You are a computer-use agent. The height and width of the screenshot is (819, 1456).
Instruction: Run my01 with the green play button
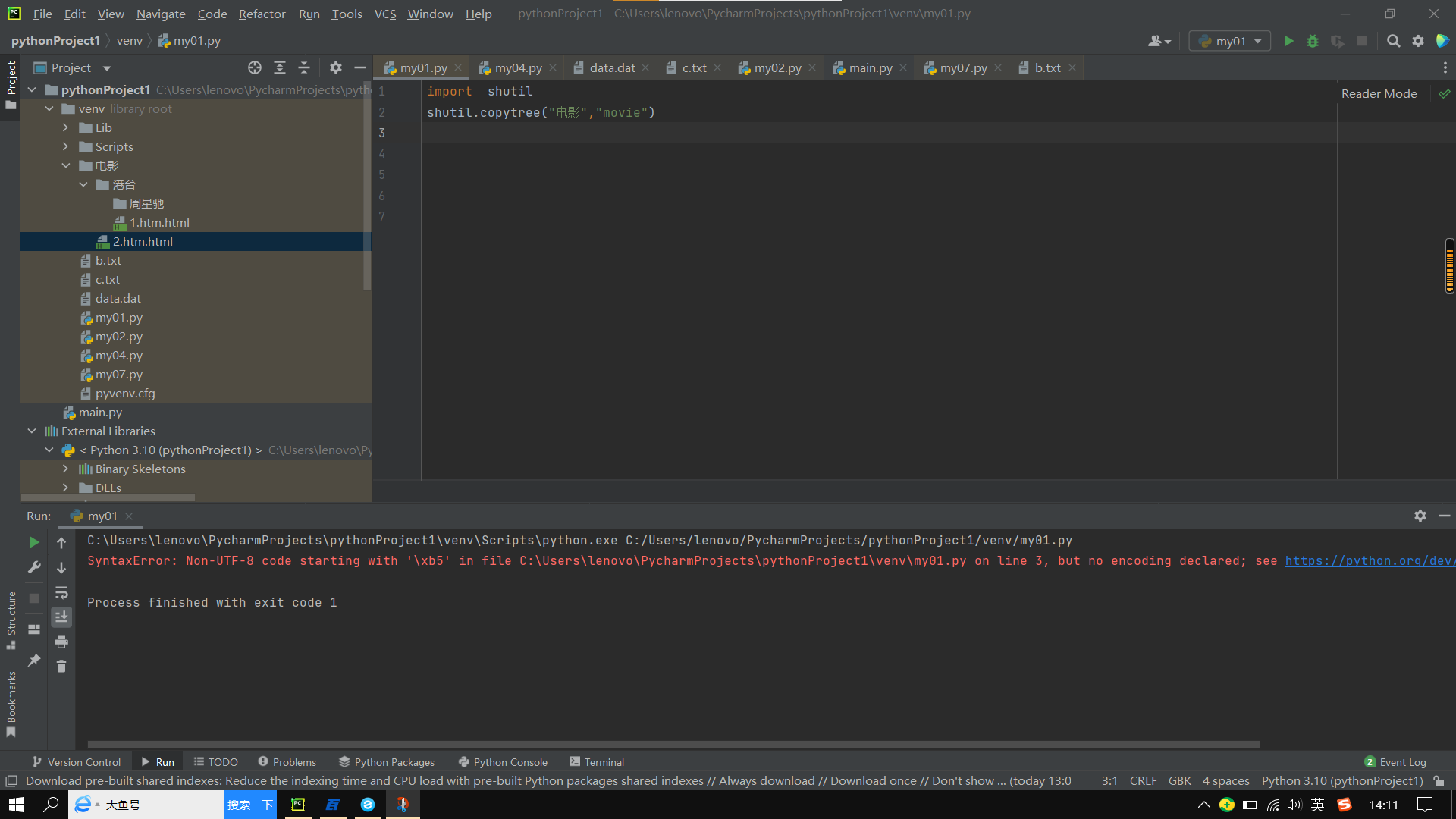click(x=1288, y=41)
